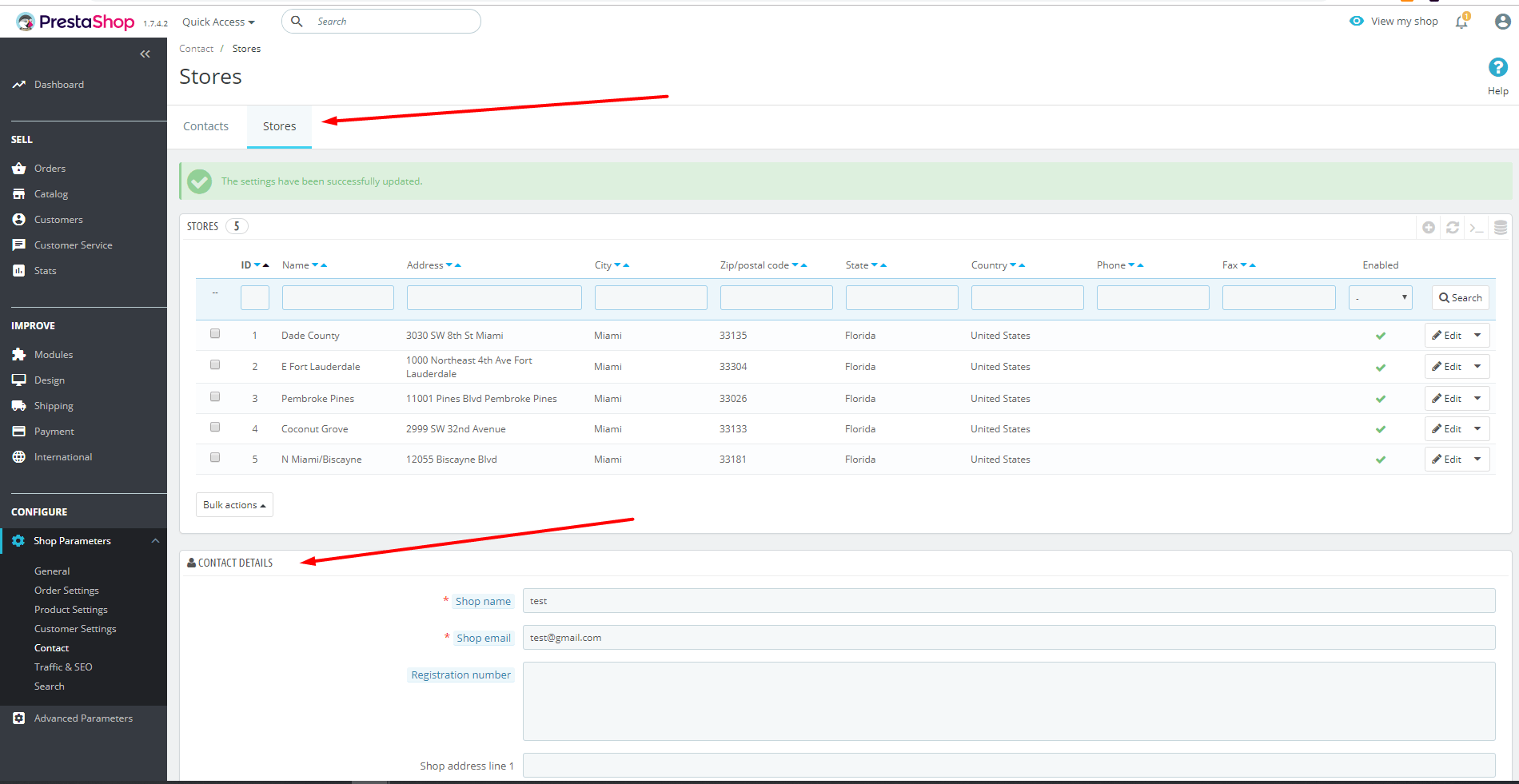The image size is (1519, 784).
Task: Open Catalog in the sidebar
Action: (51, 194)
